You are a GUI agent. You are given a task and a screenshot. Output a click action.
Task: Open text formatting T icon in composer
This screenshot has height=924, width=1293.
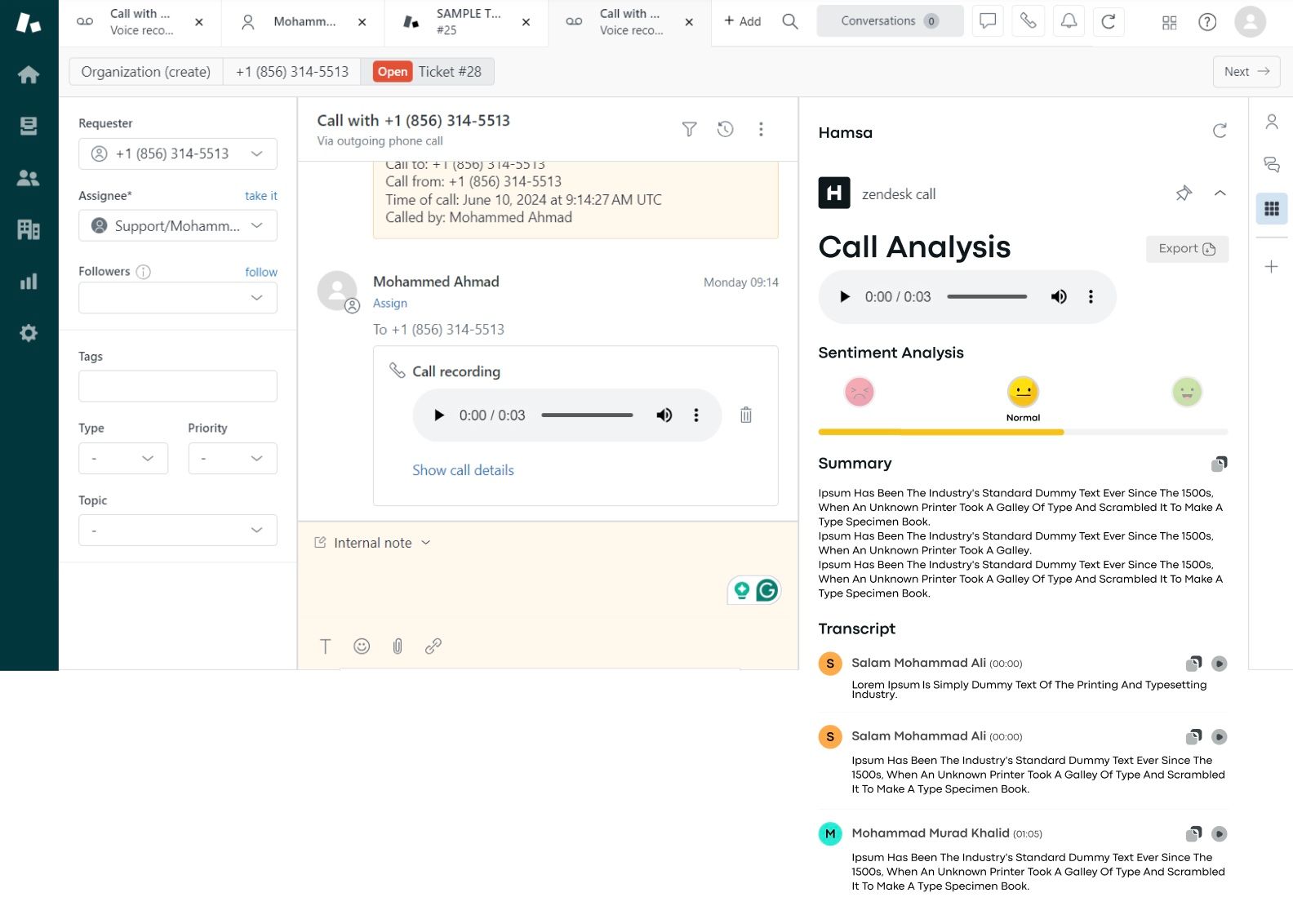[x=325, y=646]
